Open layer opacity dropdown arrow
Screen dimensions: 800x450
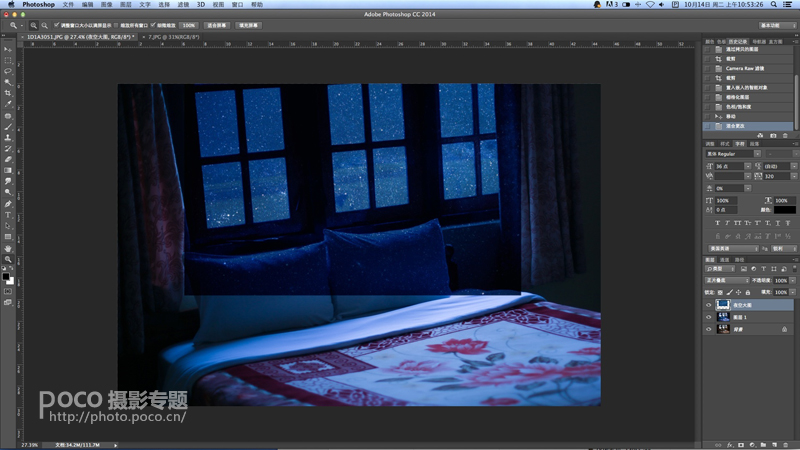(793, 281)
